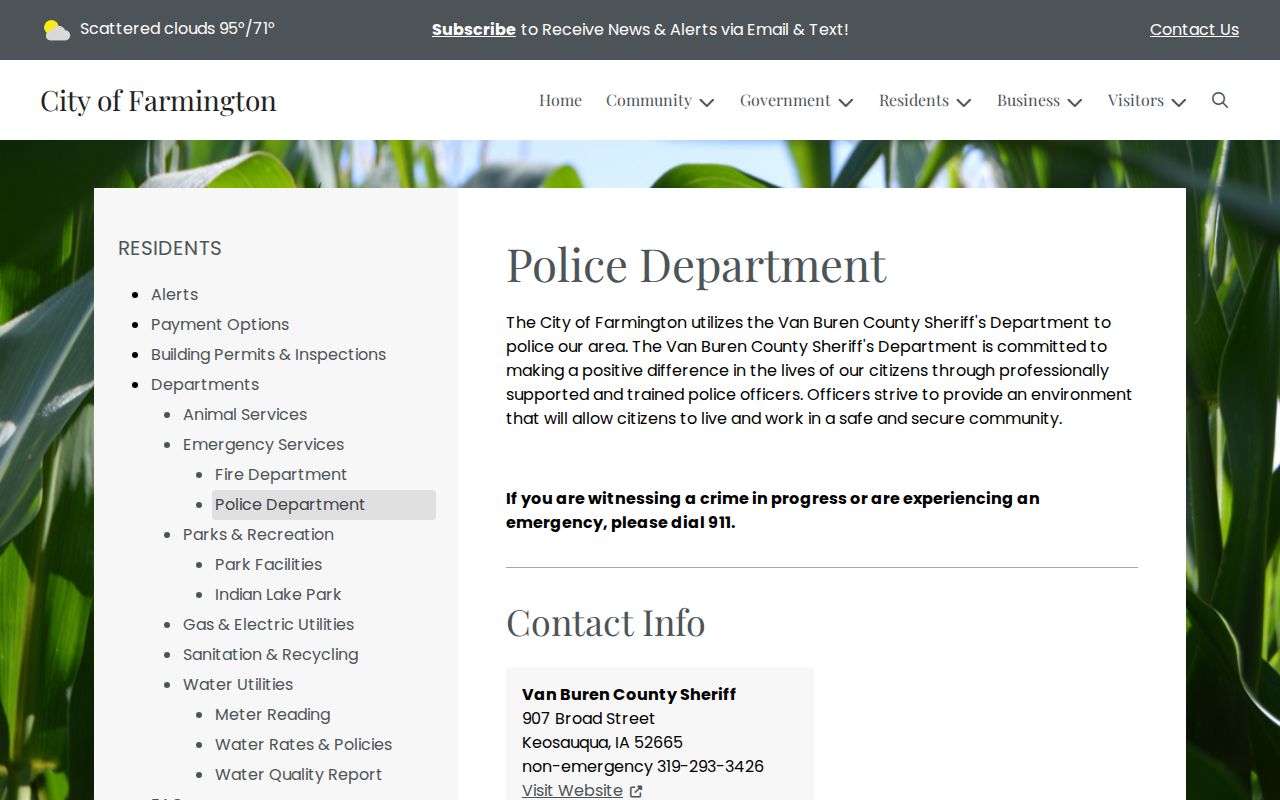Click the 907 Broad Street address line
The width and height of the screenshot is (1280, 800).
[x=588, y=718]
